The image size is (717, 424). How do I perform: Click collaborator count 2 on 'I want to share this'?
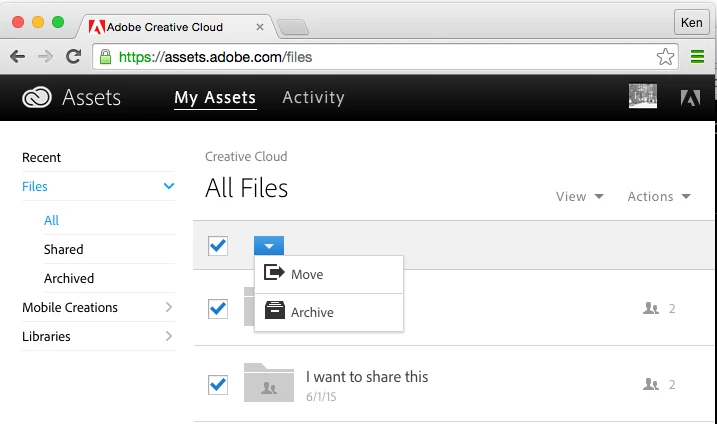click(x=672, y=385)
